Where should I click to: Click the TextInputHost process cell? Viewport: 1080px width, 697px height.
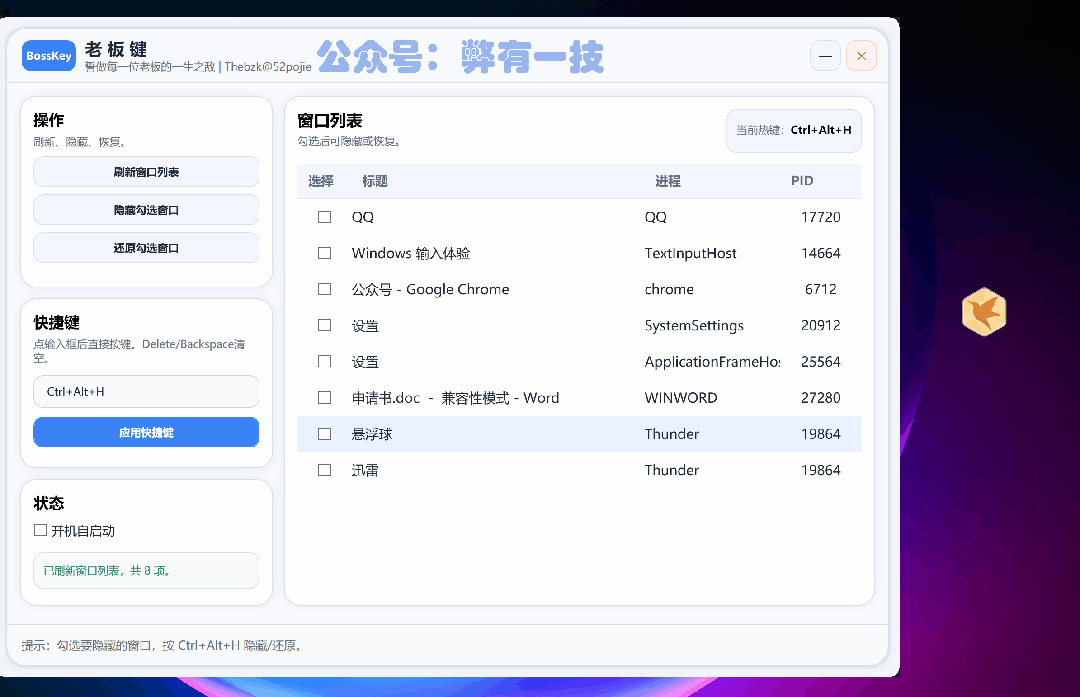690,253
